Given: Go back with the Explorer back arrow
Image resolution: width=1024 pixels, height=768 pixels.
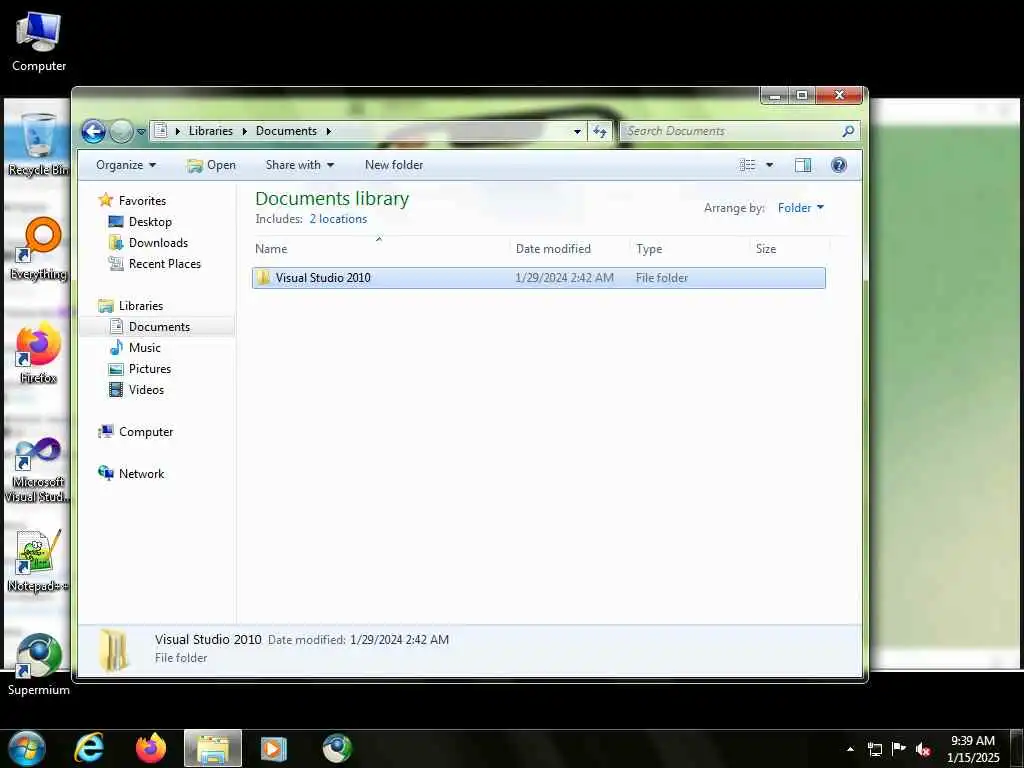Looking at the screenshot, I should [x=93, y=132].
